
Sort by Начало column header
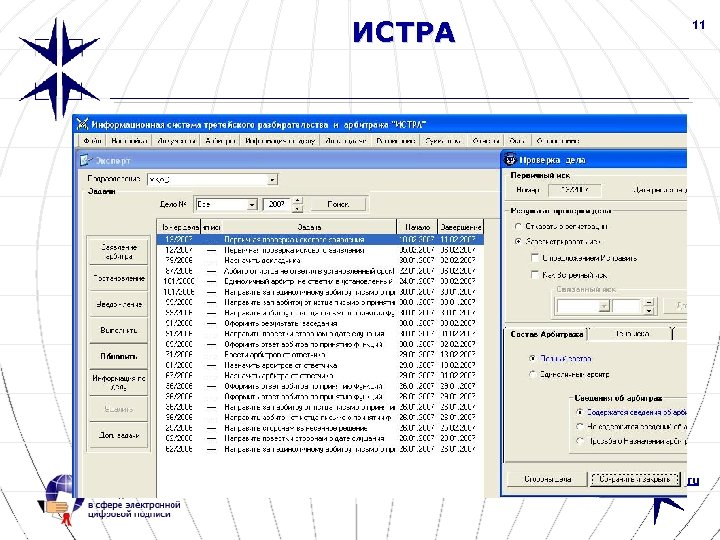[417, 227]
